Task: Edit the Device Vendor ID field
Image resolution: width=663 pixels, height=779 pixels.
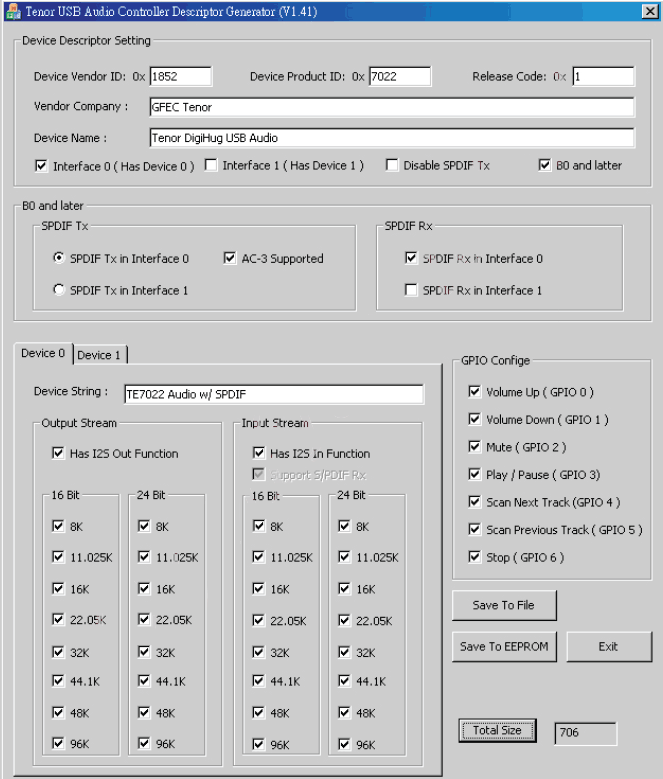Action: [x=181, y=77]
